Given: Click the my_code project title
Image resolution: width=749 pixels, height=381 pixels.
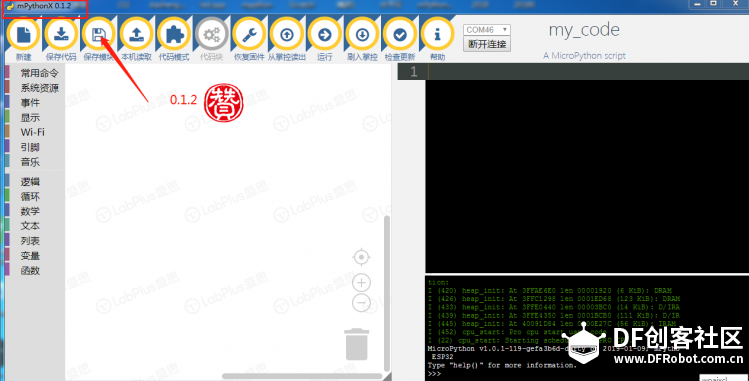Looking at the screenshot, I should [584, 30].
